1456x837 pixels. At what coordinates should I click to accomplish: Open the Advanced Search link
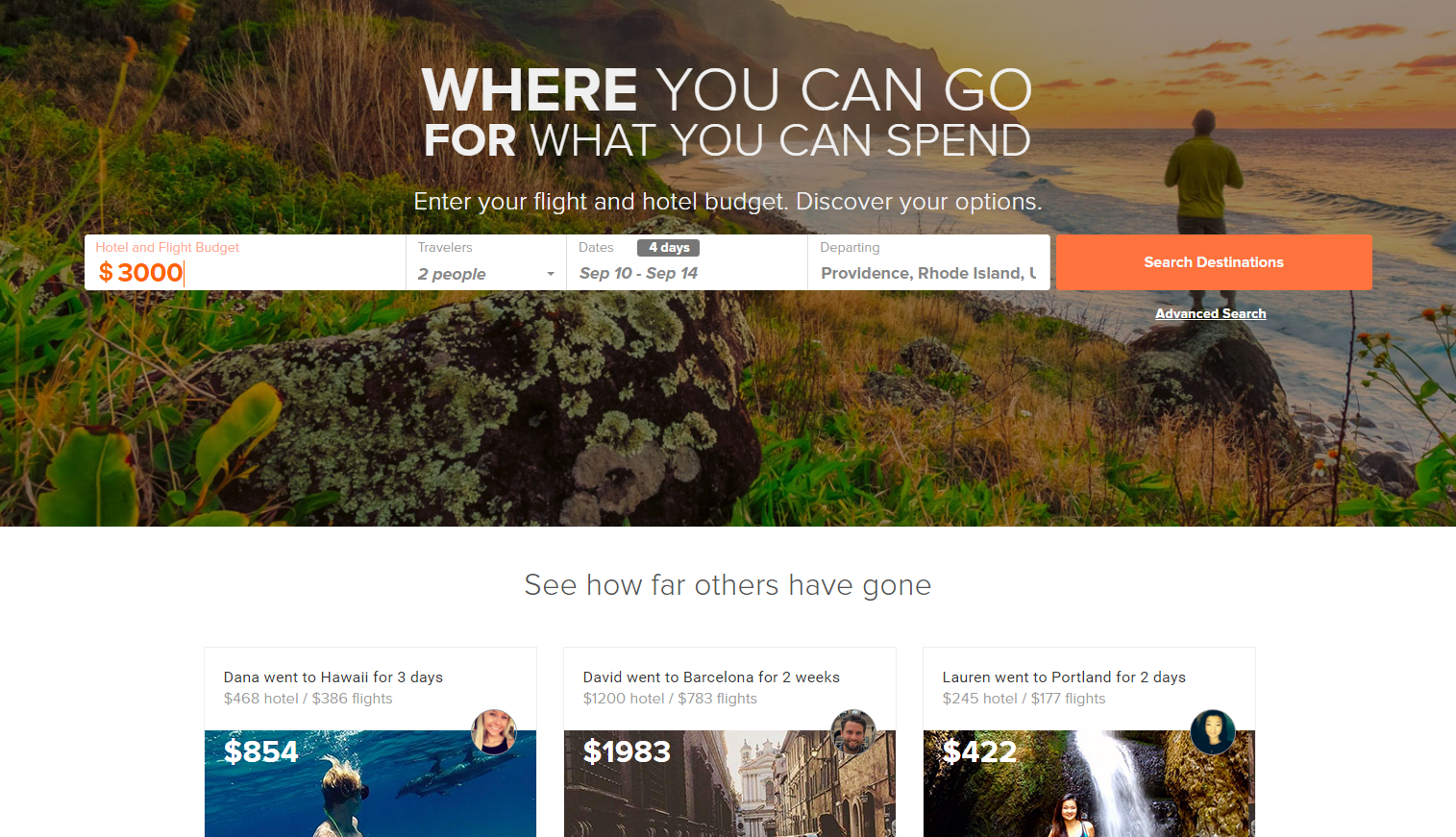[1211, 314]
